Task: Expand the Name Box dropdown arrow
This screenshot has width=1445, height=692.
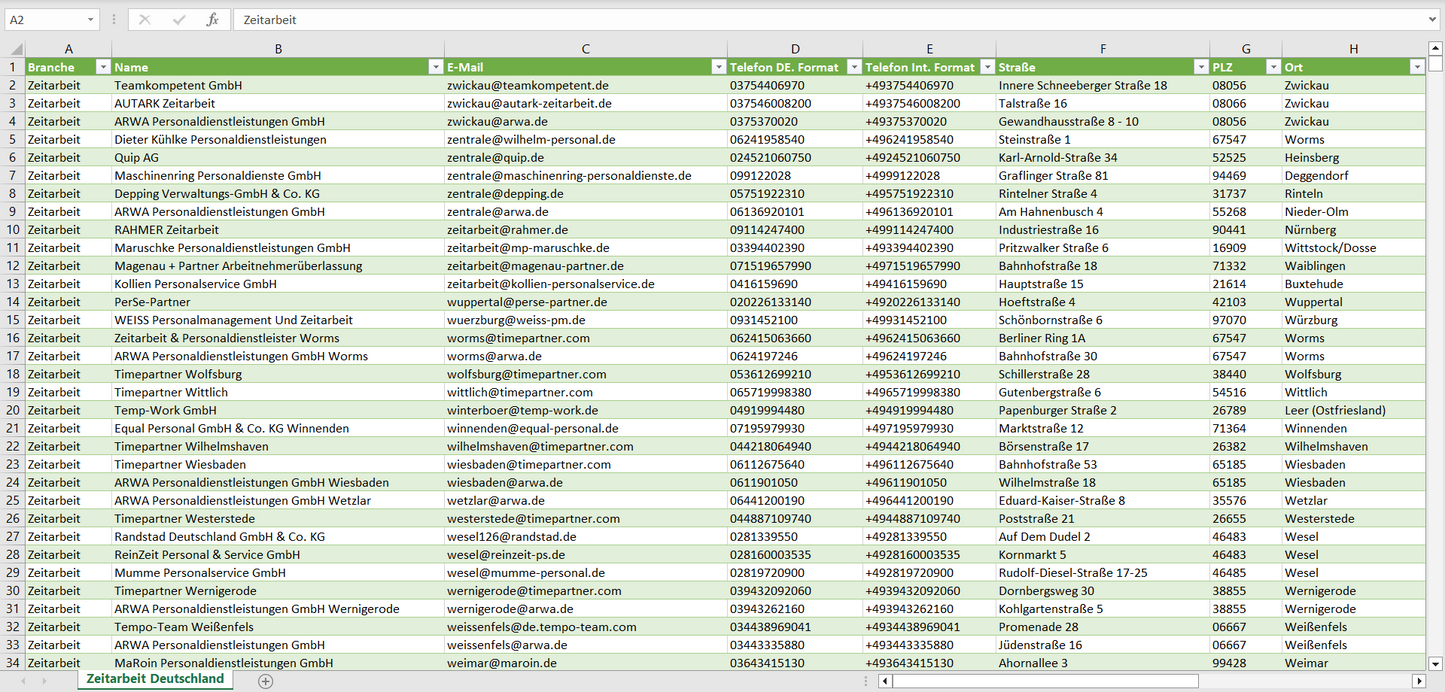Action: 90,20
